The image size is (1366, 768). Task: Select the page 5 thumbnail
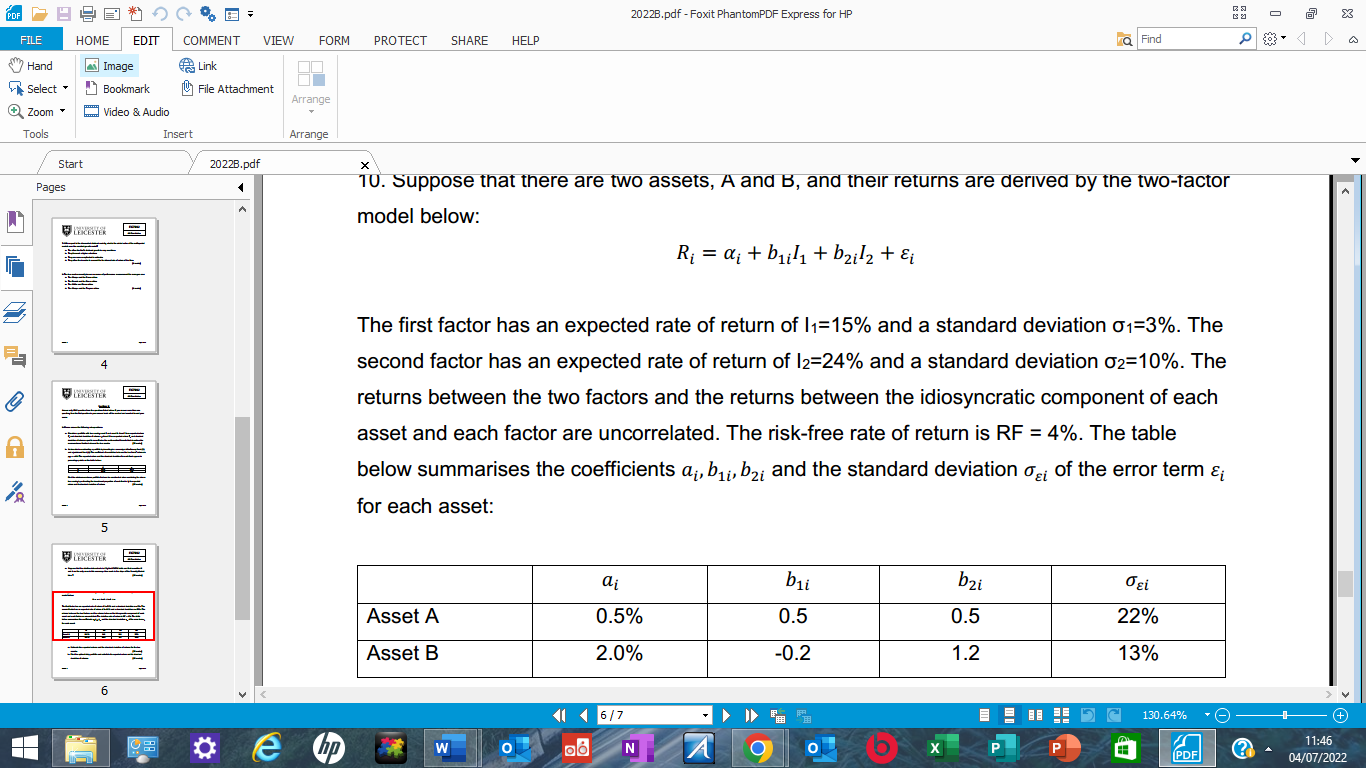pyautogui.click(x=104, y=448)
